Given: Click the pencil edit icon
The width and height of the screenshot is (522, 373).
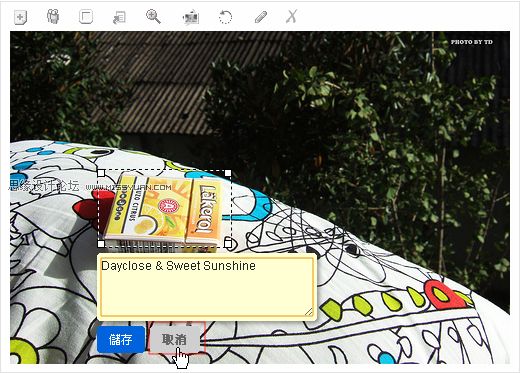Looking at the screenshot, I should point(261,17).
